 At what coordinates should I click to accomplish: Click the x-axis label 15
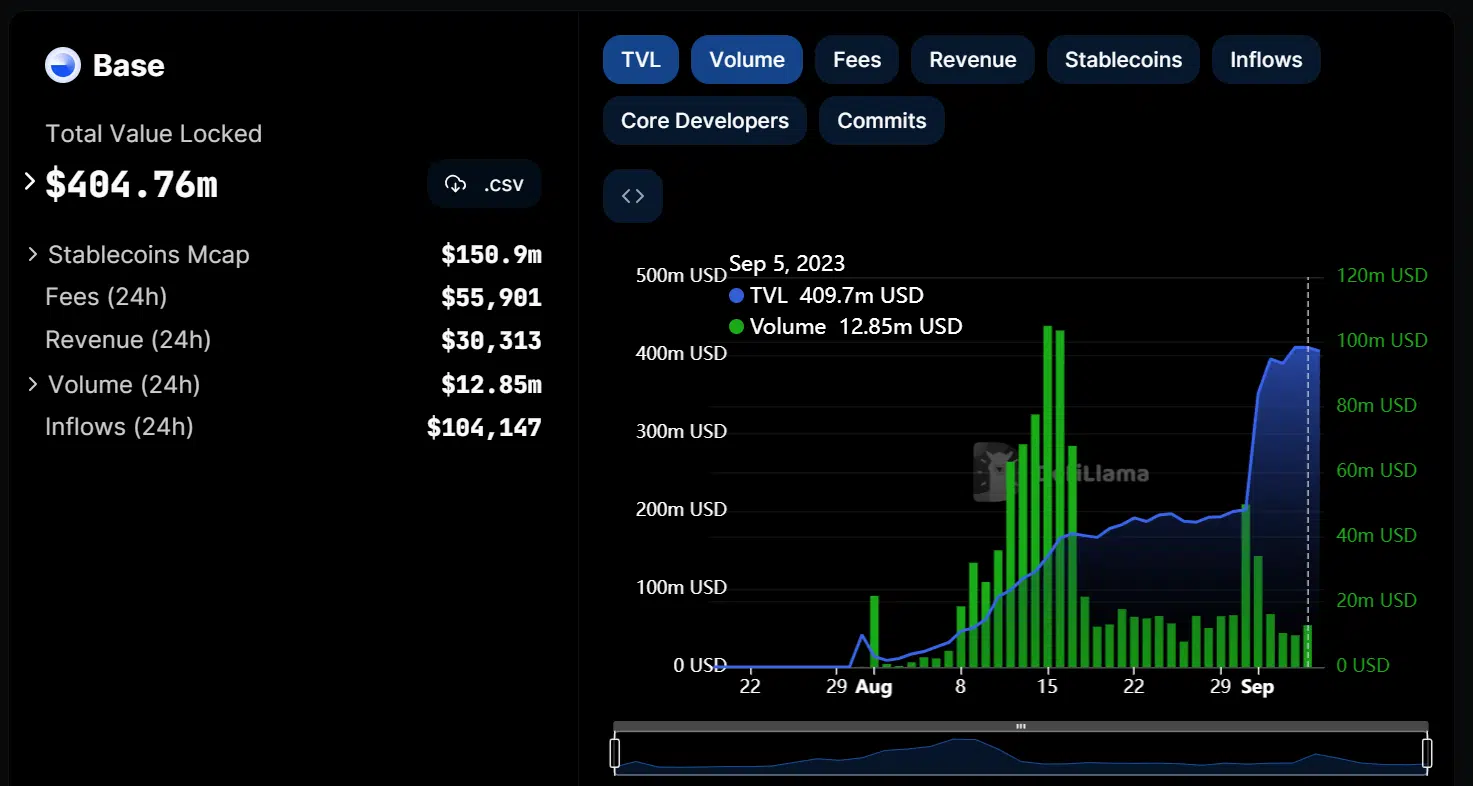tap(1047, 687)
